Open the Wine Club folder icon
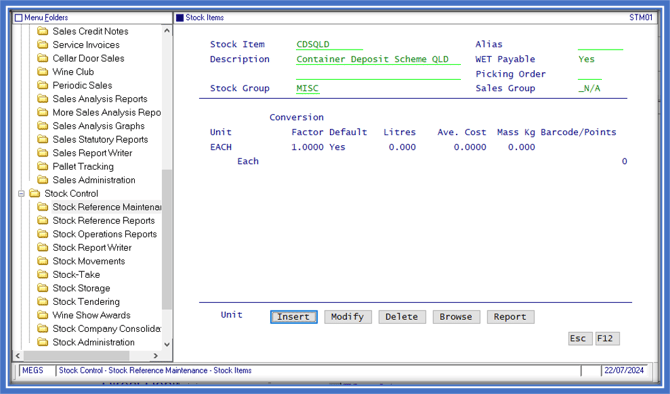The height and width of the screenshot is (394, 670). coord(42,71)
